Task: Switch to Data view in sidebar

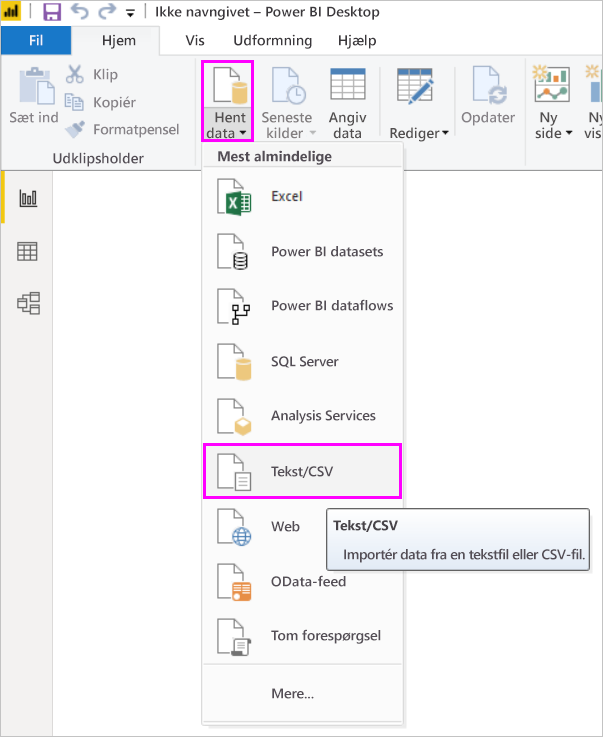Action: [x=27, y=252]
